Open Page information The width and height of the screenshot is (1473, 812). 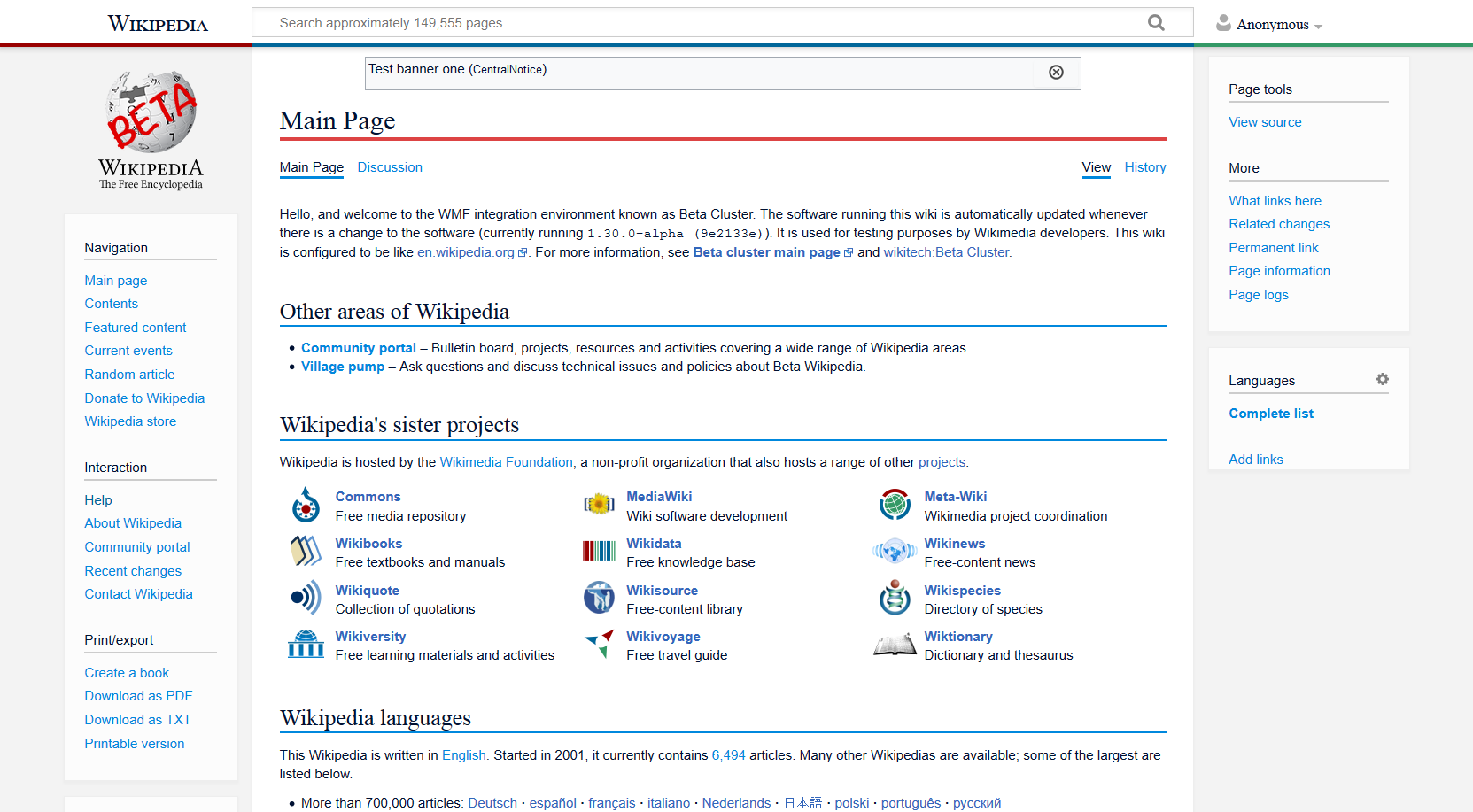pyautogui.click(x=1279, y=271)
